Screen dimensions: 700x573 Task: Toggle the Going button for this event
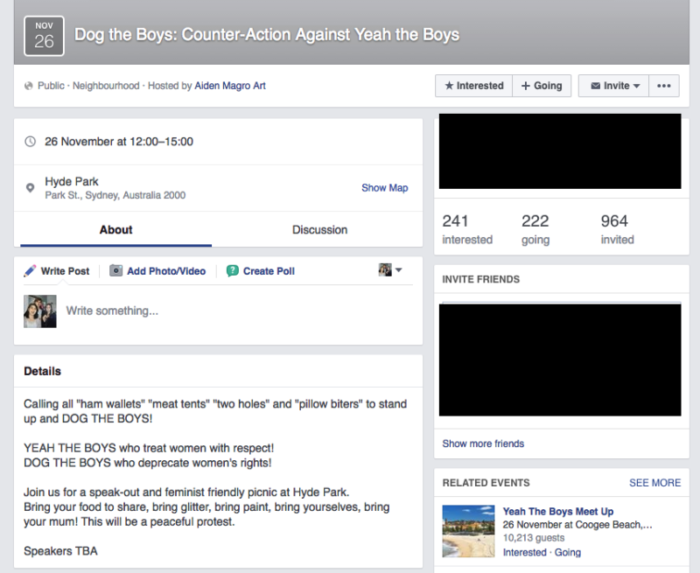[x=542, y=86]
